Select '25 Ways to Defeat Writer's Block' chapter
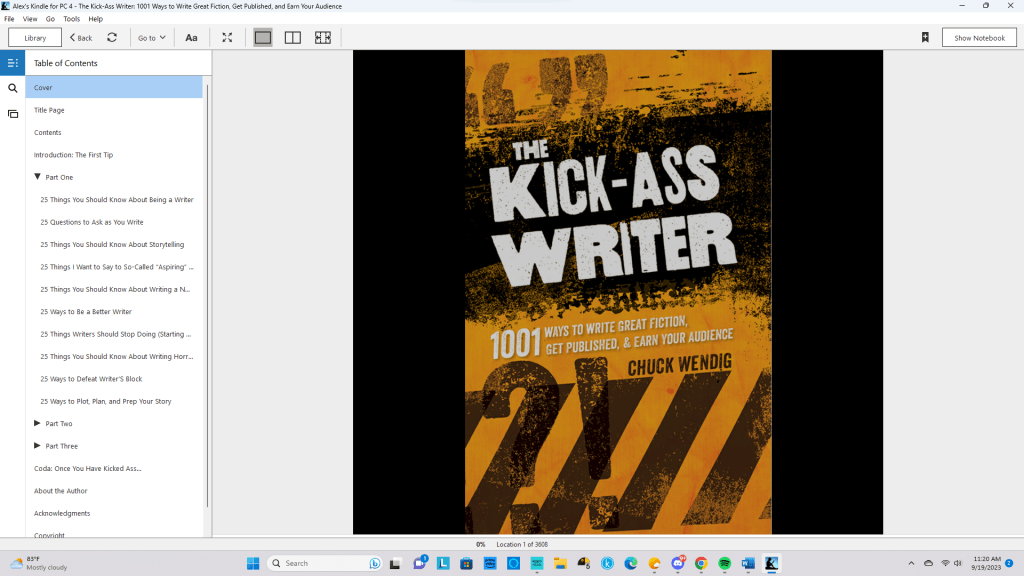Screen dimensions: 1024x576 [x=91, y=379]
